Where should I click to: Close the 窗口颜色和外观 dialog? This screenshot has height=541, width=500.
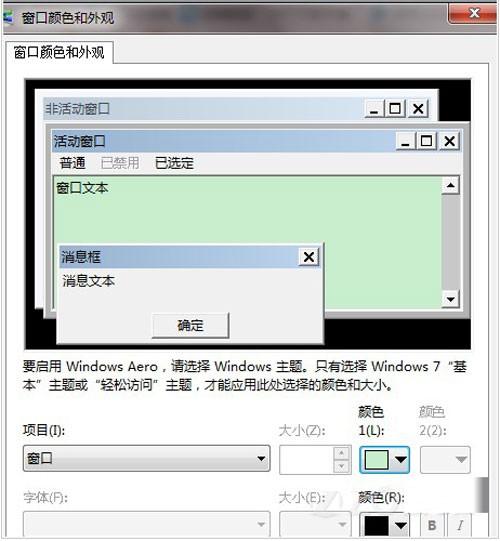[x=473, y=14]
